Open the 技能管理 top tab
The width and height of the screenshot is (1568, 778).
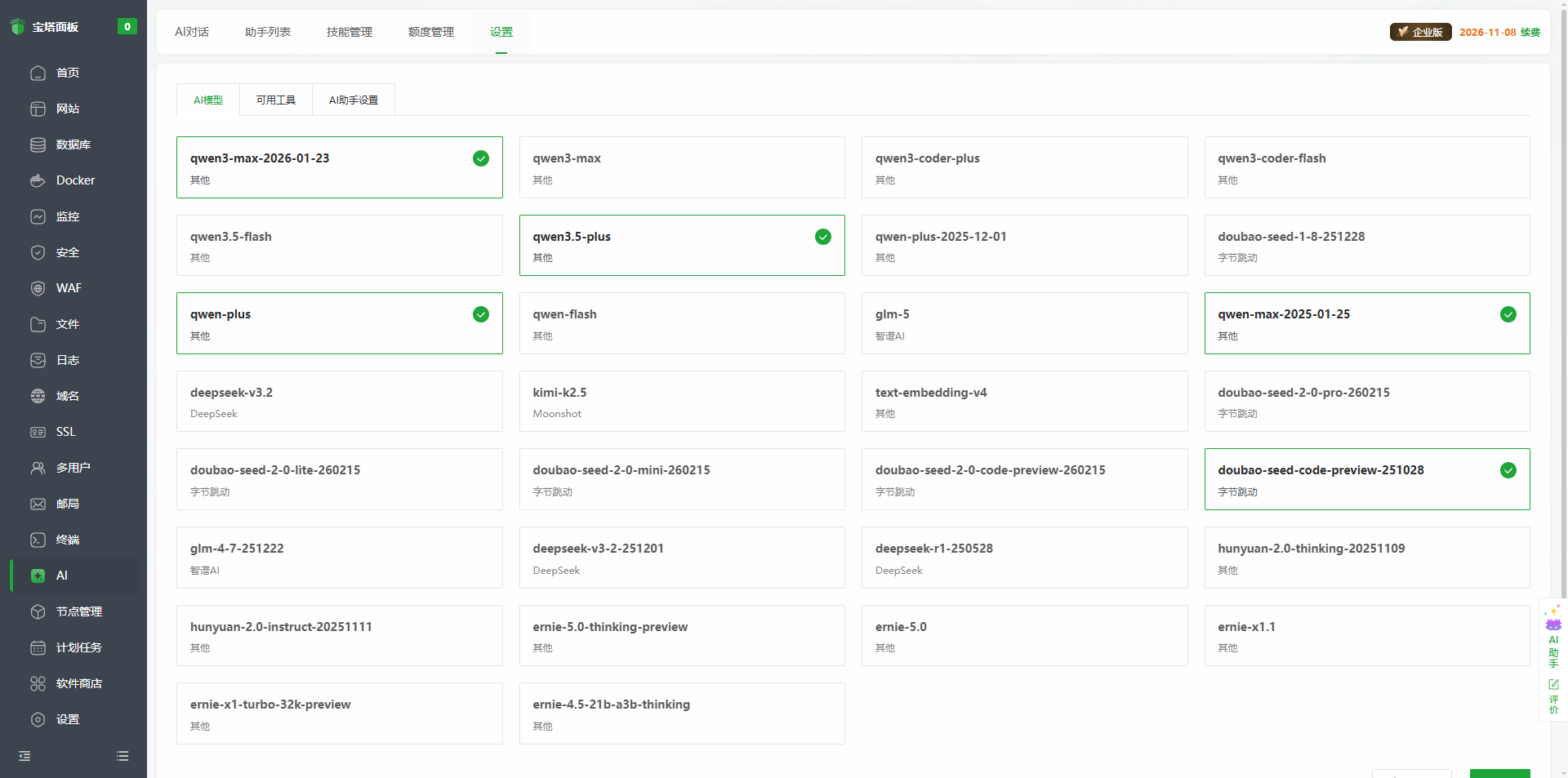(x=349, y=32)
